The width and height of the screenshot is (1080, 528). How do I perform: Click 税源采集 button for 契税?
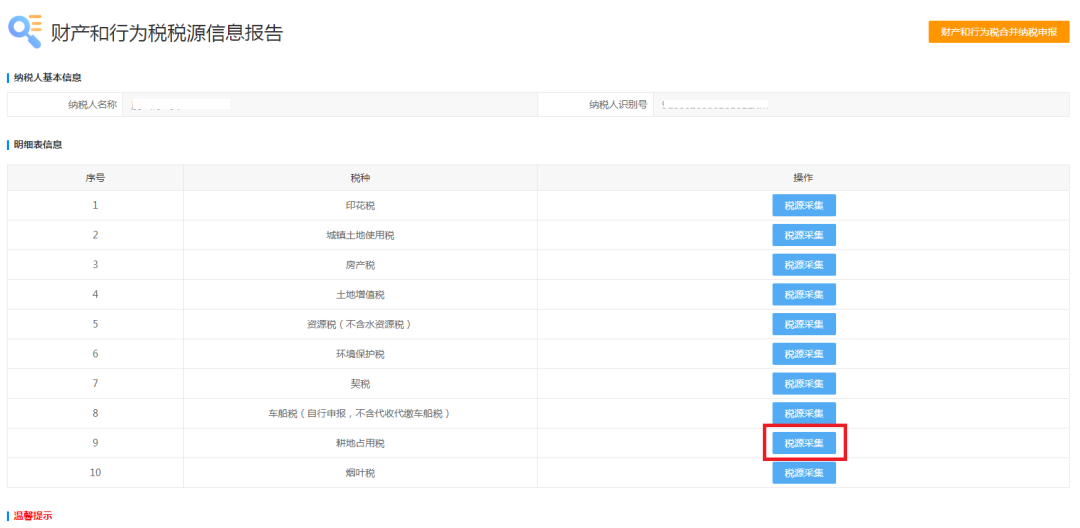[x=803, y=384]
